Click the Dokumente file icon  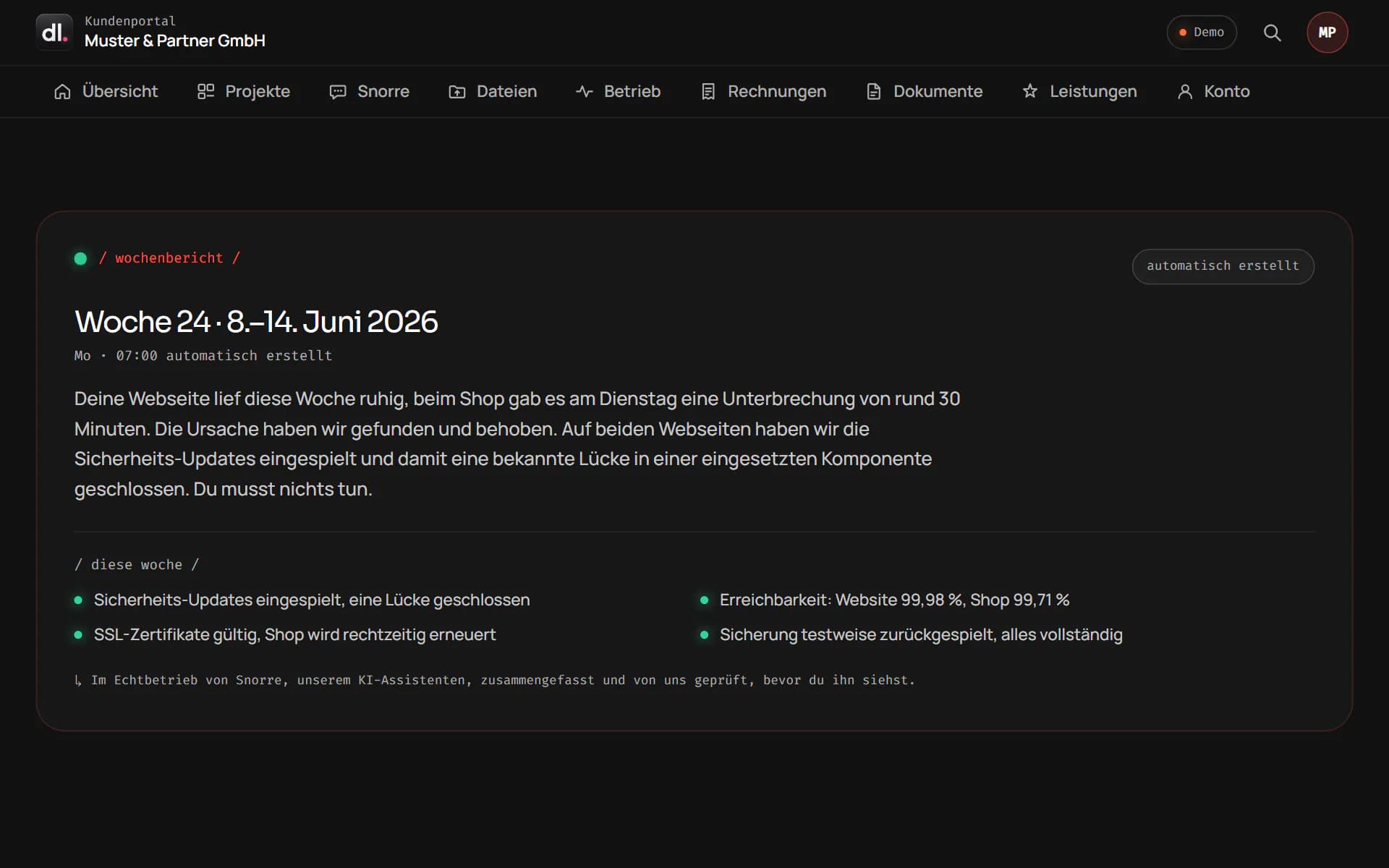(x=874, y=92)
